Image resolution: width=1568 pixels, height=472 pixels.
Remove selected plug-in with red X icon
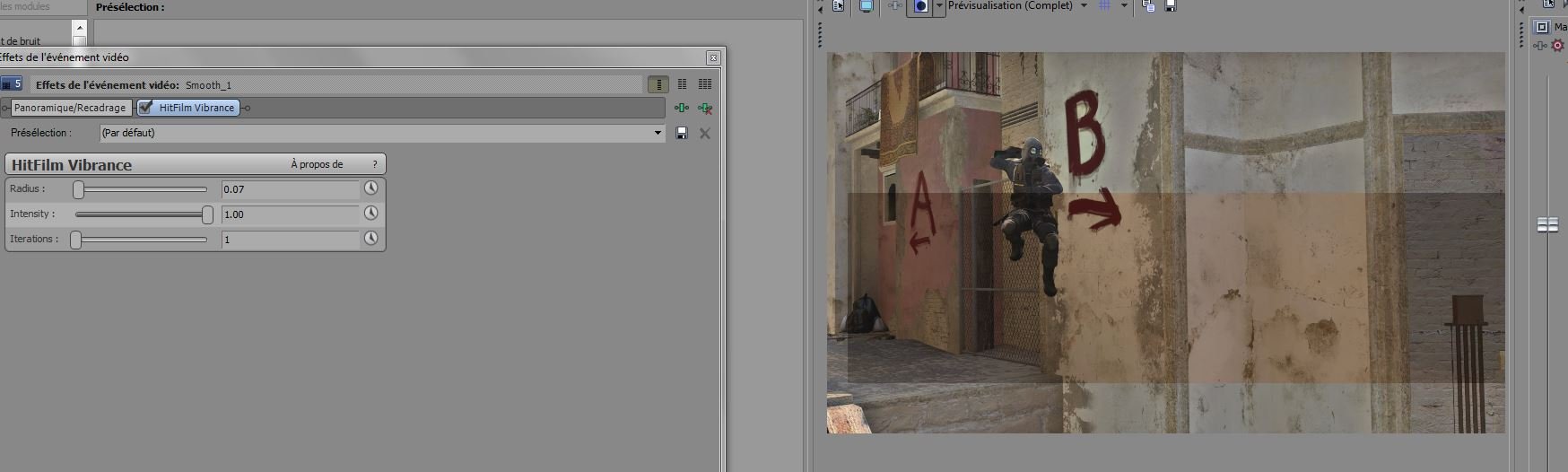(x=705, y=109)
